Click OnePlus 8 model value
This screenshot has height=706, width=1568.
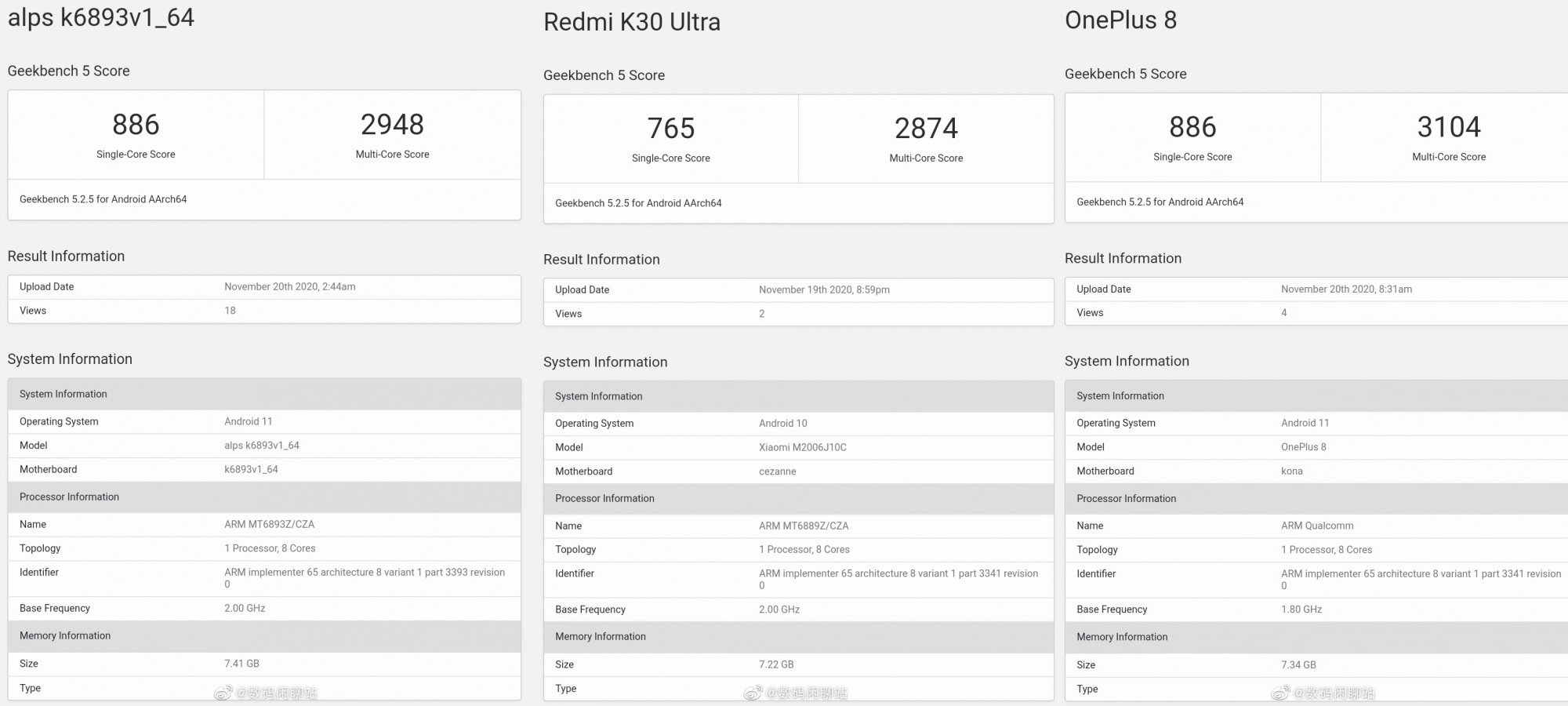click(x=1303, y=447)
